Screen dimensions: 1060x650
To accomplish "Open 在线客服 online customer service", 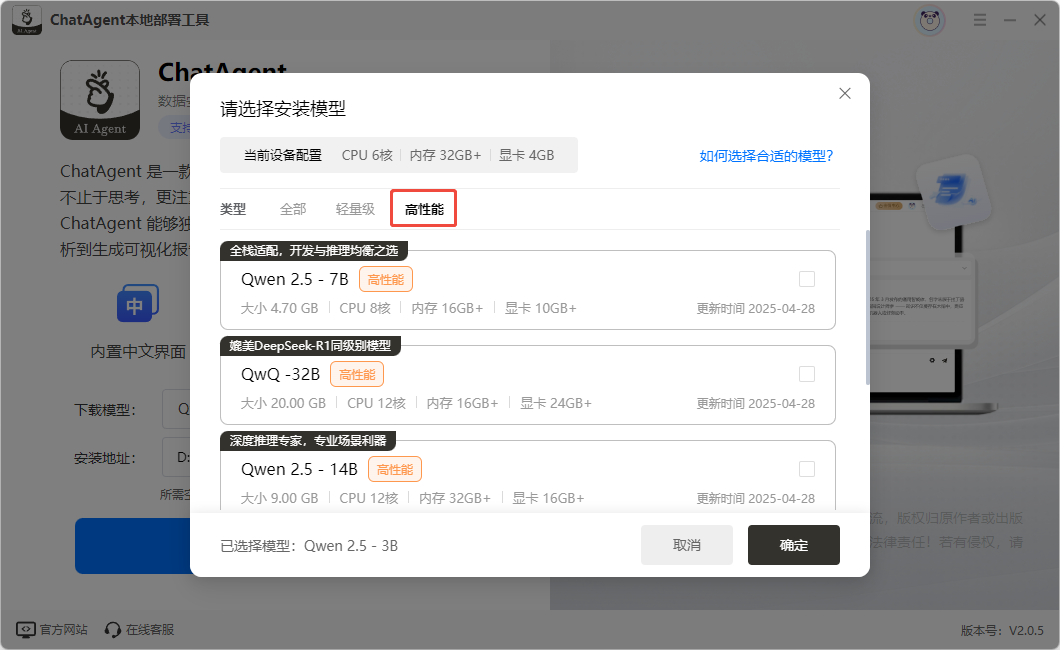I will coord(139,630).
